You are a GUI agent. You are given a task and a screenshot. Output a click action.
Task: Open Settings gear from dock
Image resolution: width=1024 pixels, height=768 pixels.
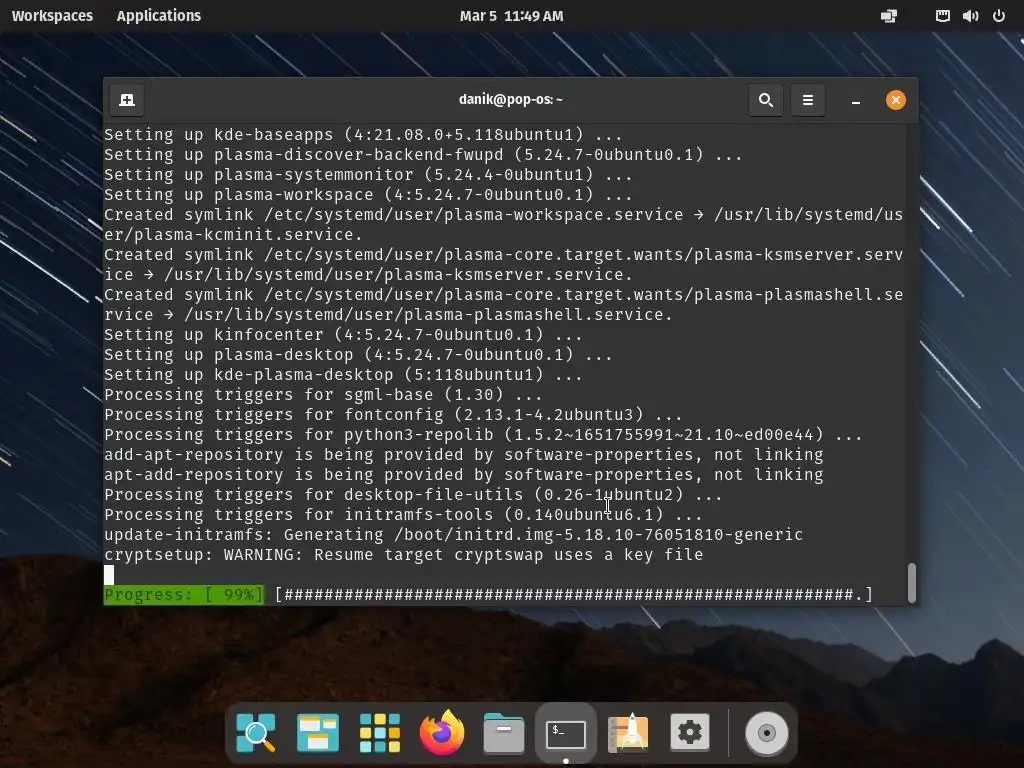pyautogui.click(x=690, y=732)
